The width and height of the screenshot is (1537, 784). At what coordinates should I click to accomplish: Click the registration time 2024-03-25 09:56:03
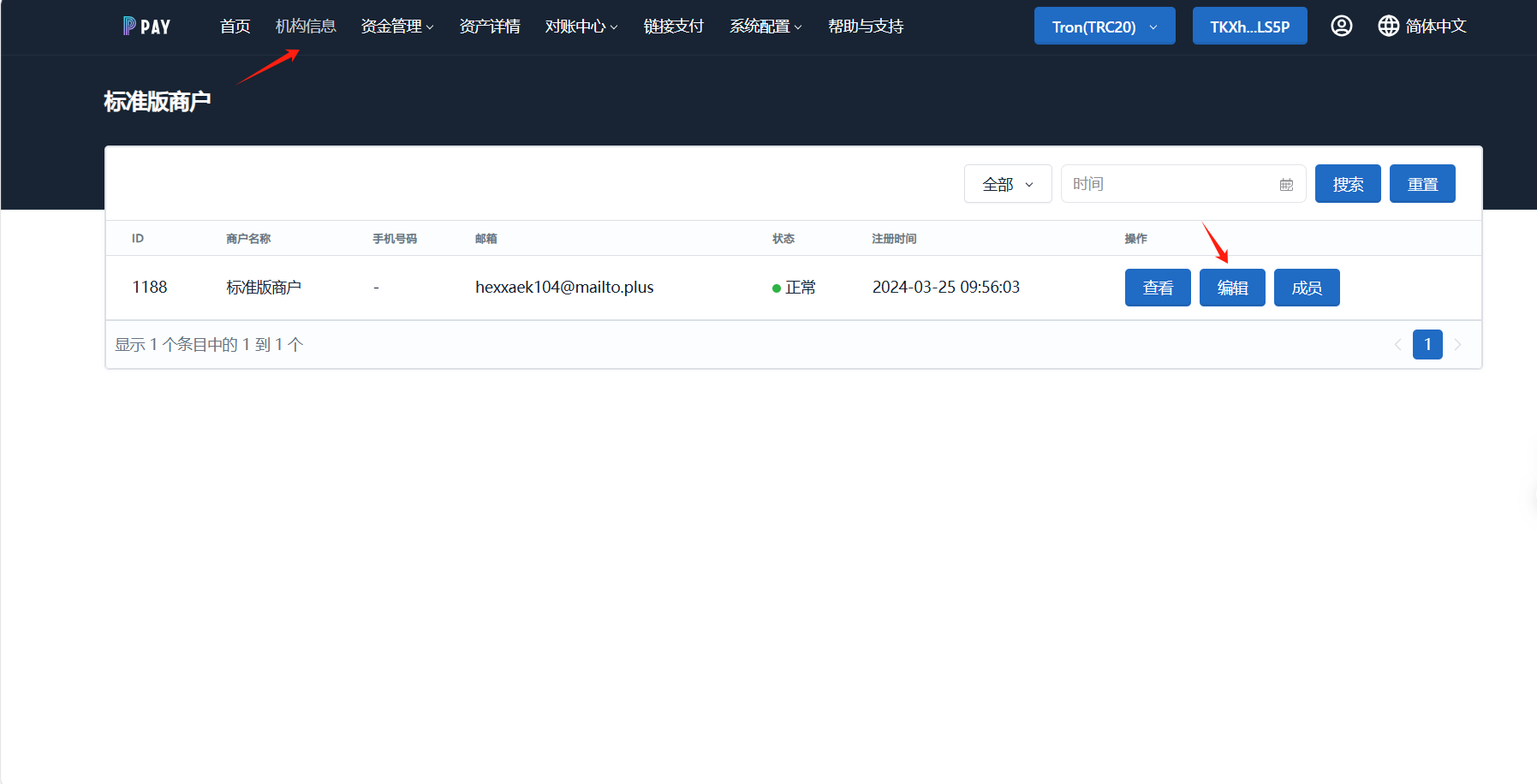[946, 288]
